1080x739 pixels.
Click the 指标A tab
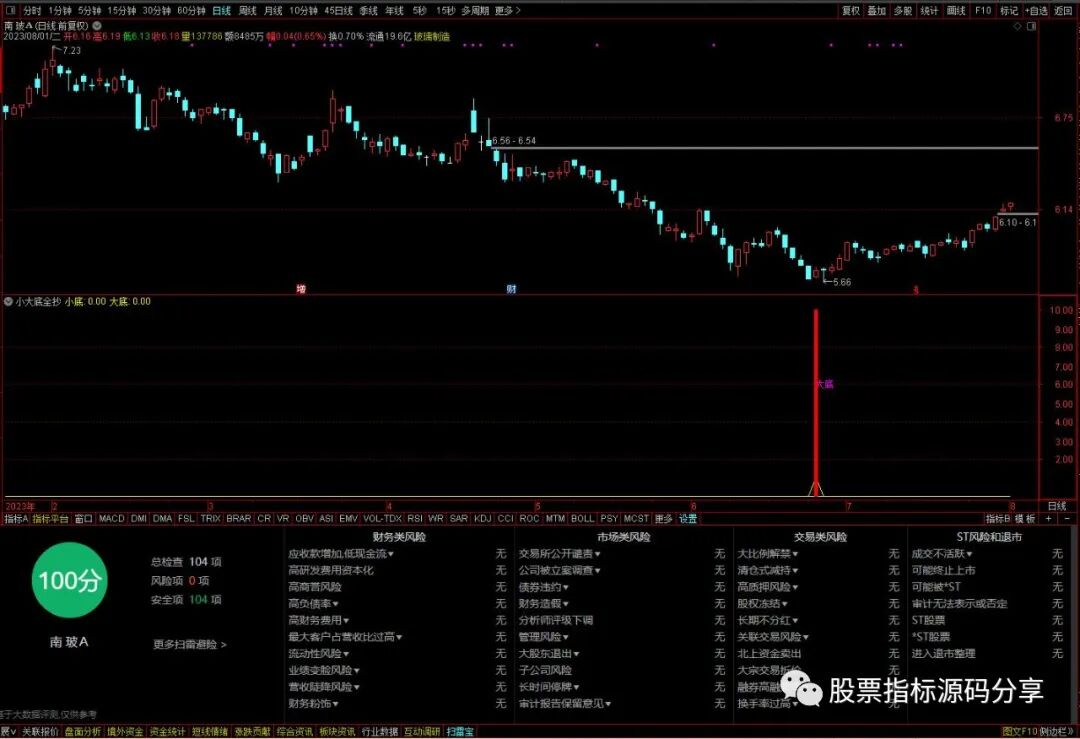16,519
